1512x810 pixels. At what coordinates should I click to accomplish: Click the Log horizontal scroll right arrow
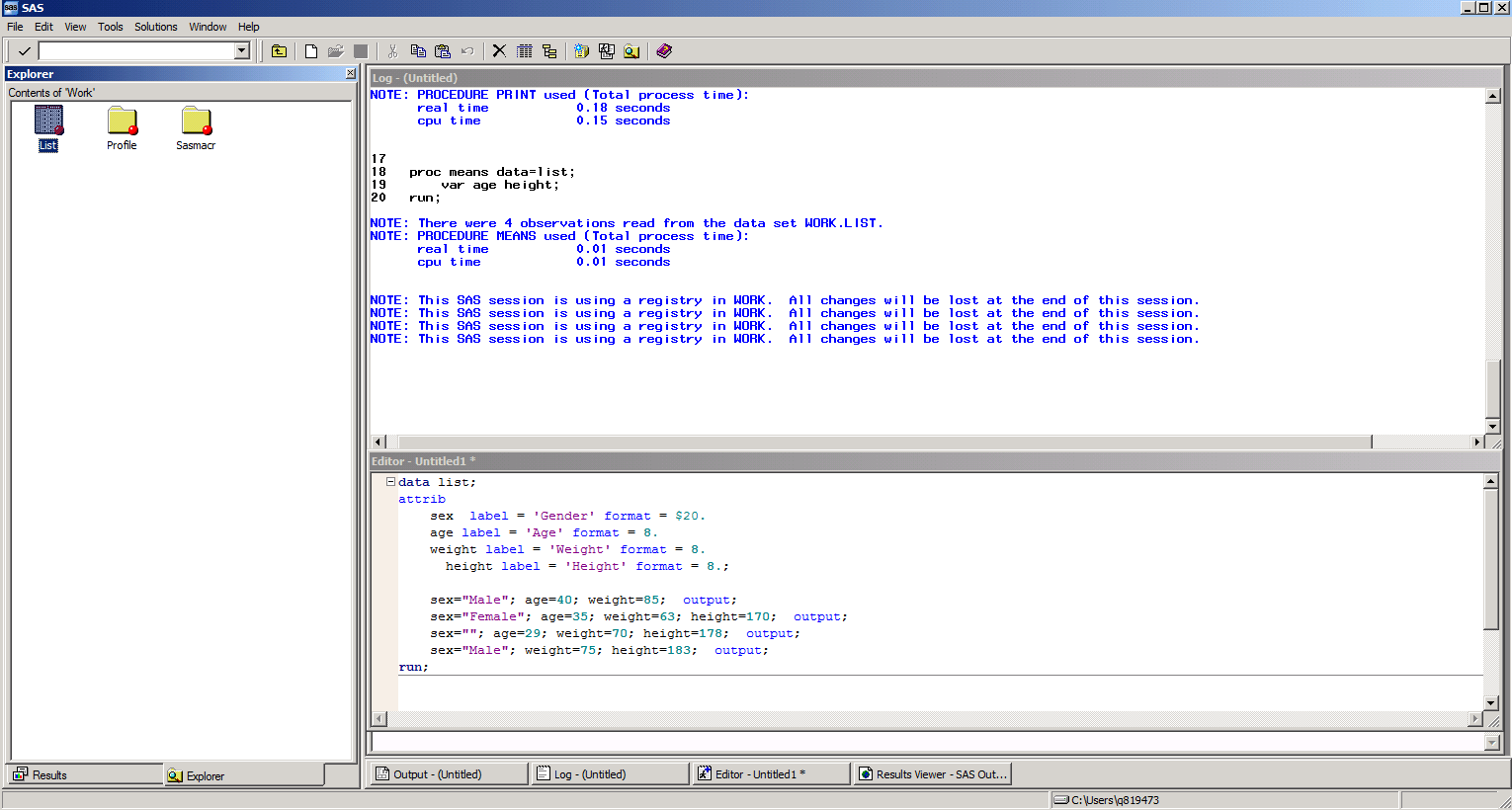click(1477, 442)
